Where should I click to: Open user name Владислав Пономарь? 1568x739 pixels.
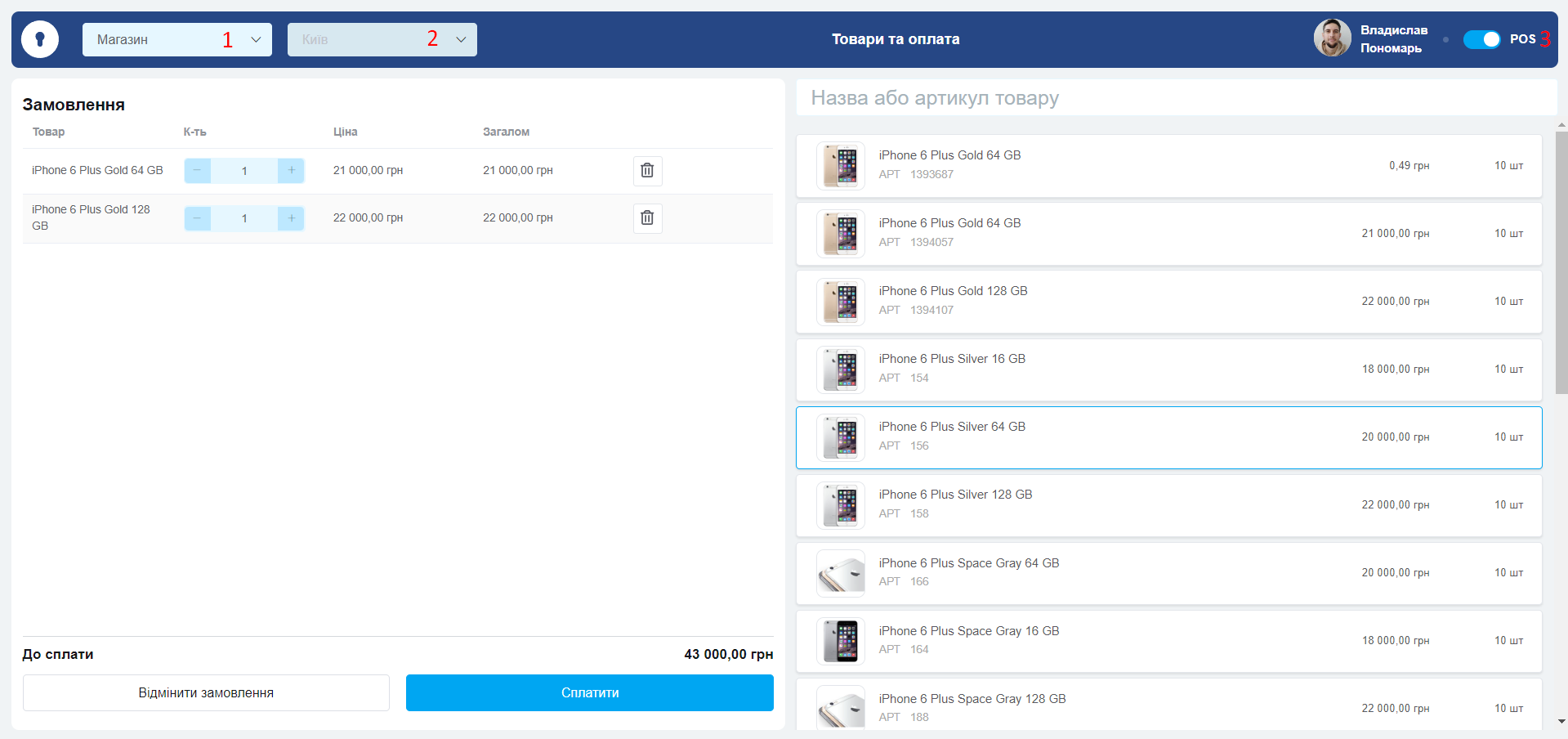pyautogui.click(x=1394, y=39)
